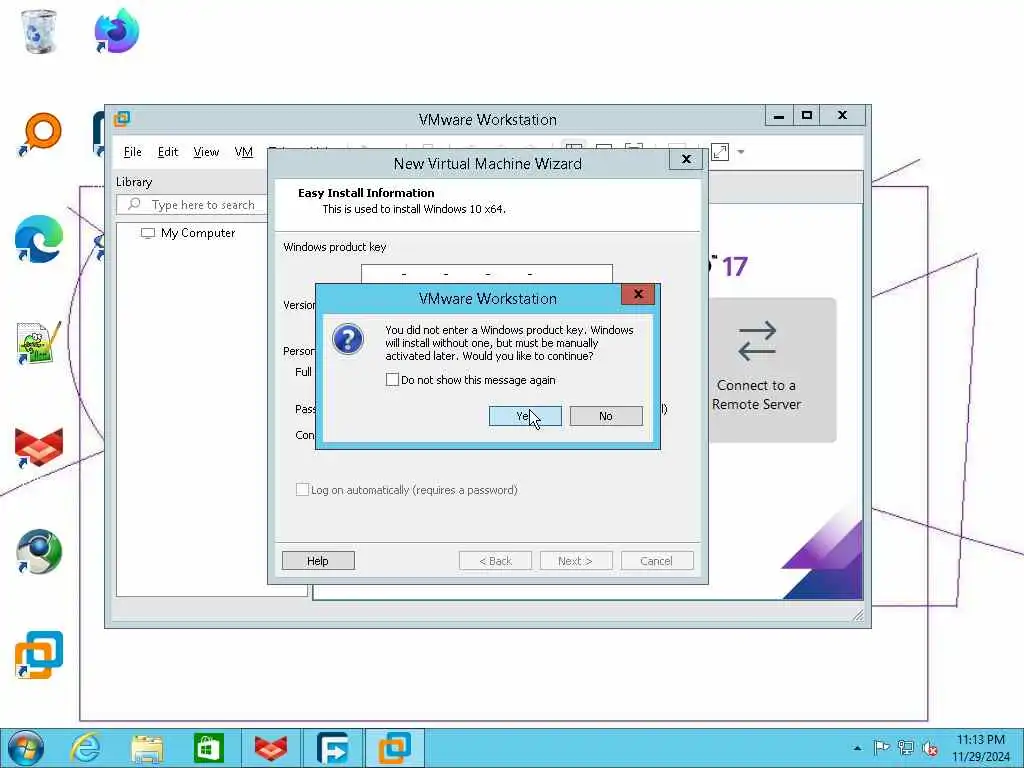This screenshot has height=768, width=1024.
Task: Select My Computer in Library tree
Action: pyautogui.click(x=189, y=233)
